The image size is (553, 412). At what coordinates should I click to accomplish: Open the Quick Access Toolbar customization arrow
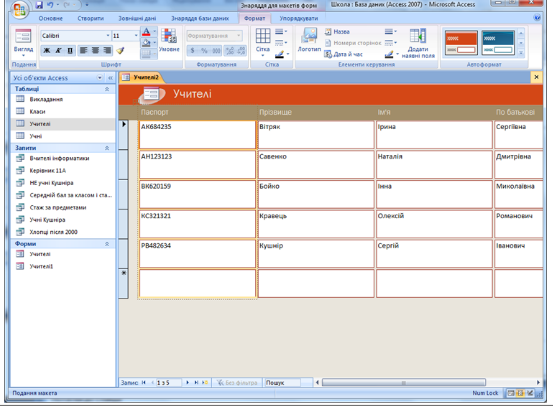(87, 5)
